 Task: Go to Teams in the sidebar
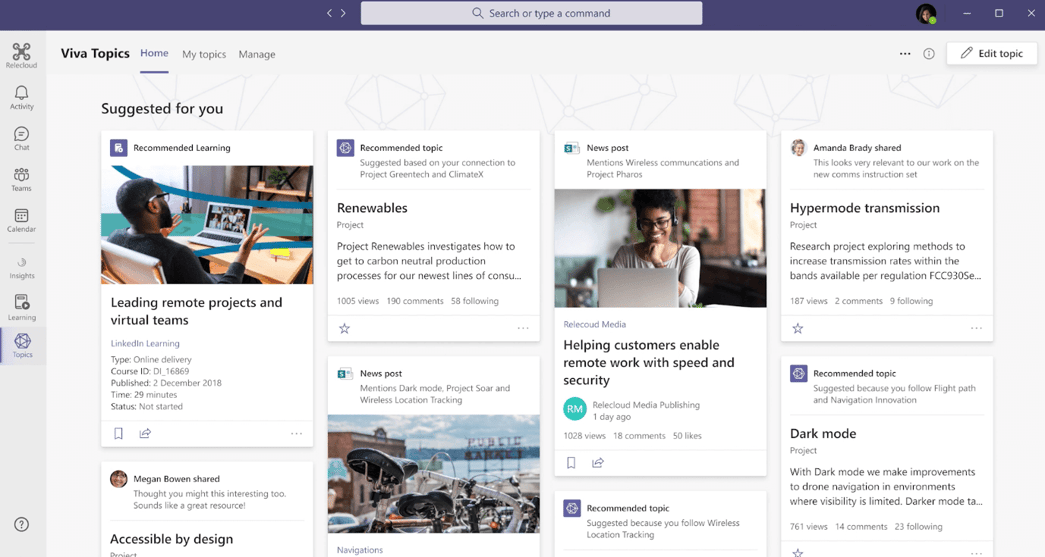21,179
